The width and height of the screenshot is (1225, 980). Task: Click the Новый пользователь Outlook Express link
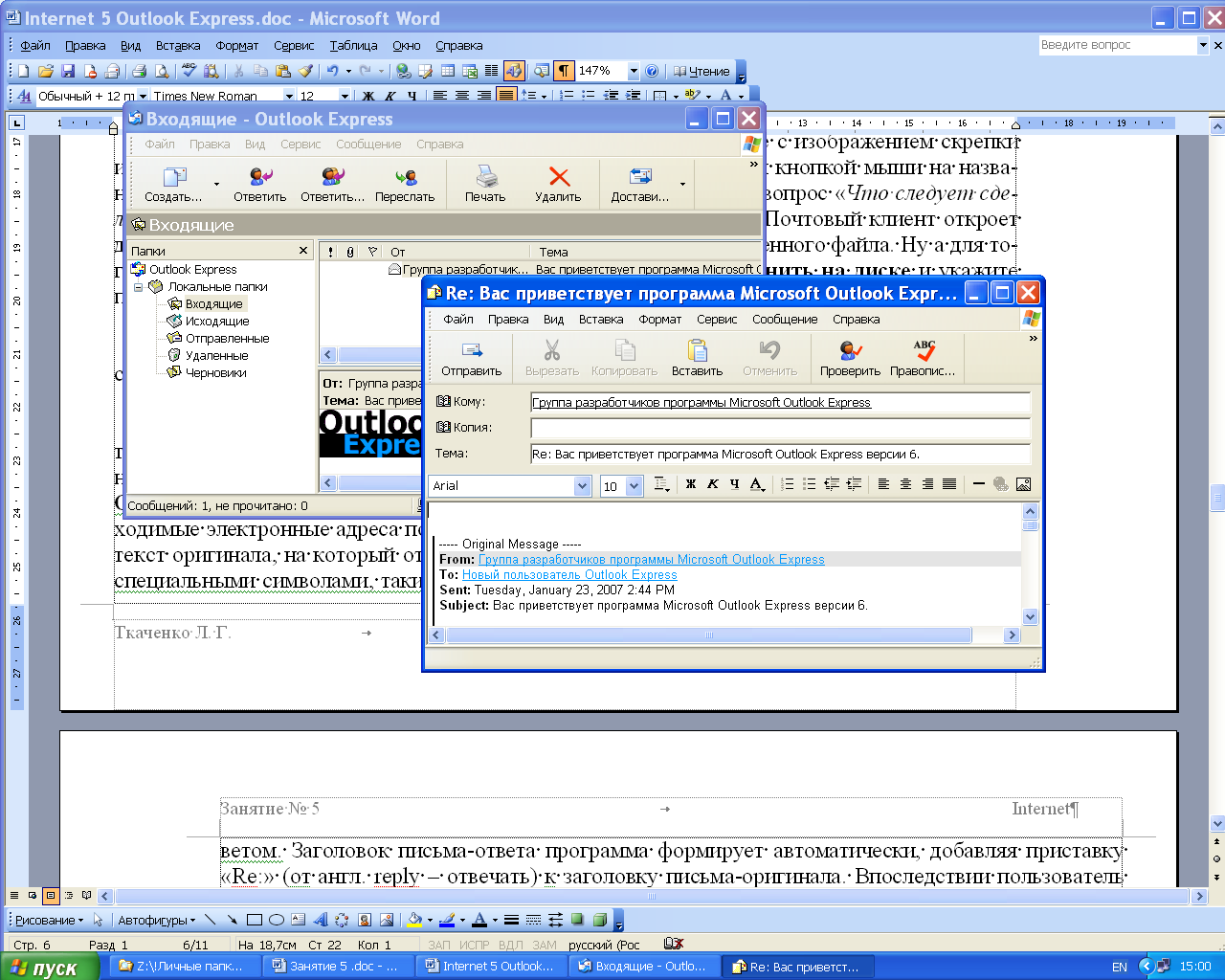(569, 574)
